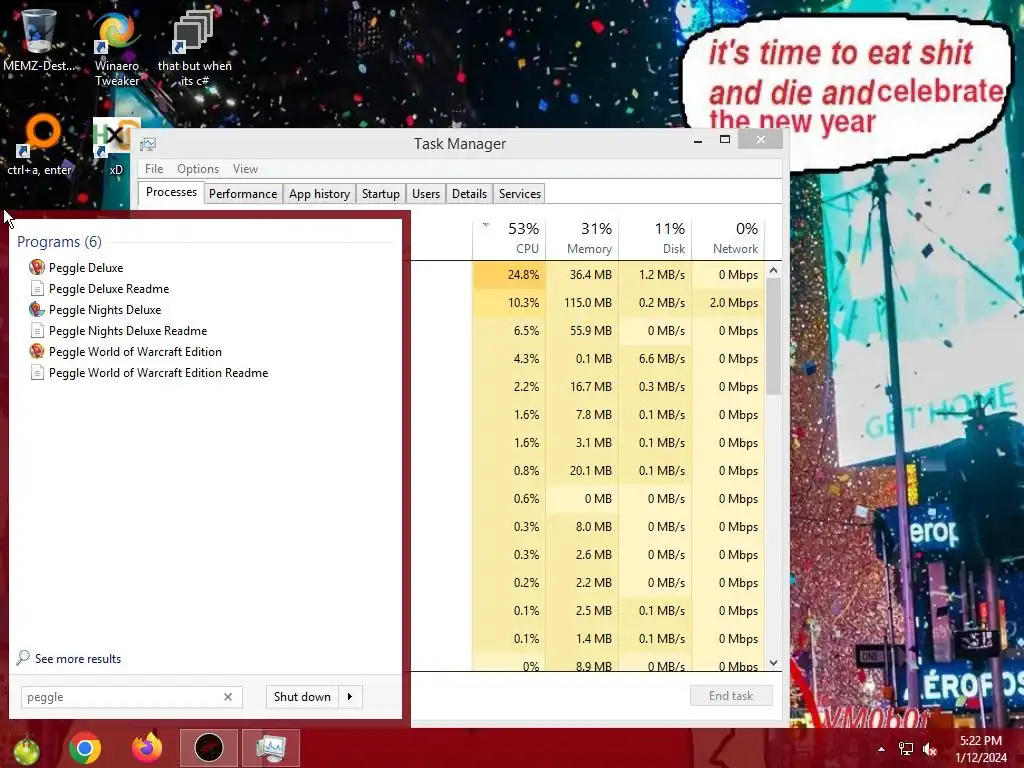Open Google Chrome from the taskbar
This screenshot has width=1024, height=768.
[x=85, y=748]
